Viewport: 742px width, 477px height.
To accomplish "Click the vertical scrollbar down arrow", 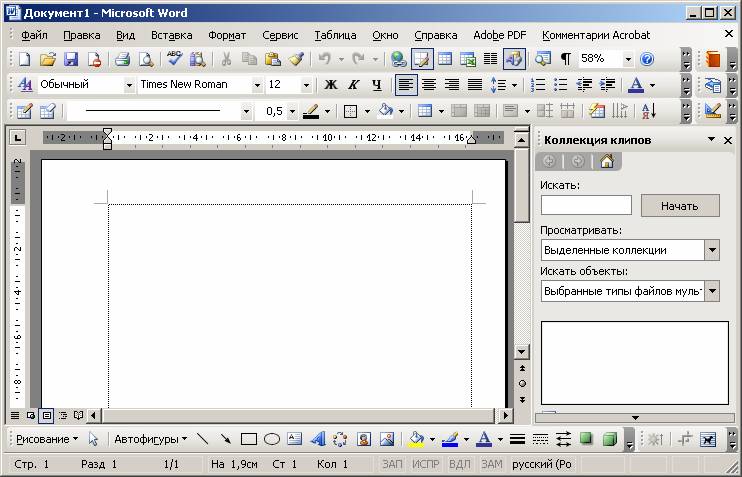I will point(521,352).
